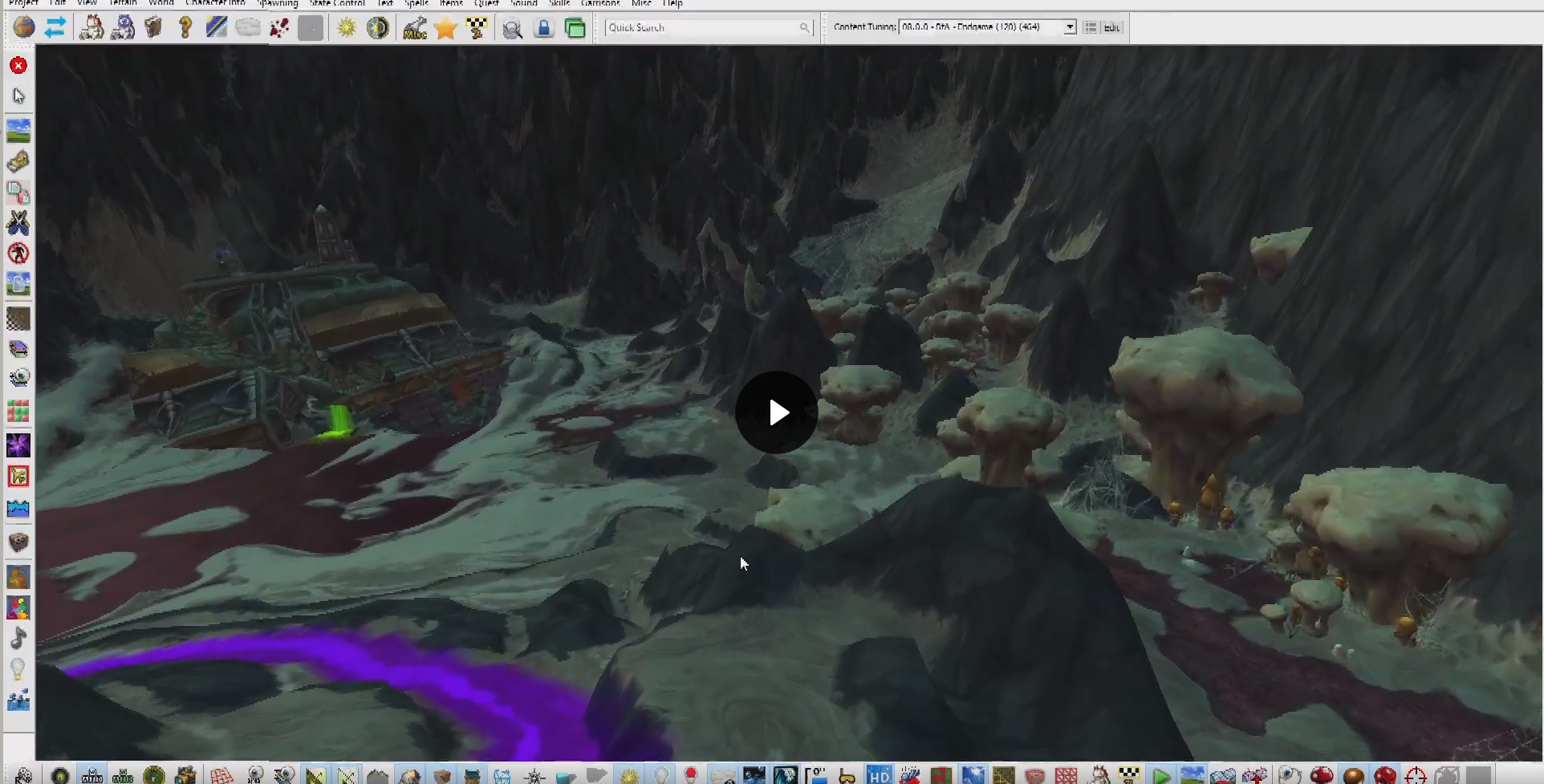Click the day-night clock toolbar icon
The image size is (1544, 784).
(x=378, y=27)
